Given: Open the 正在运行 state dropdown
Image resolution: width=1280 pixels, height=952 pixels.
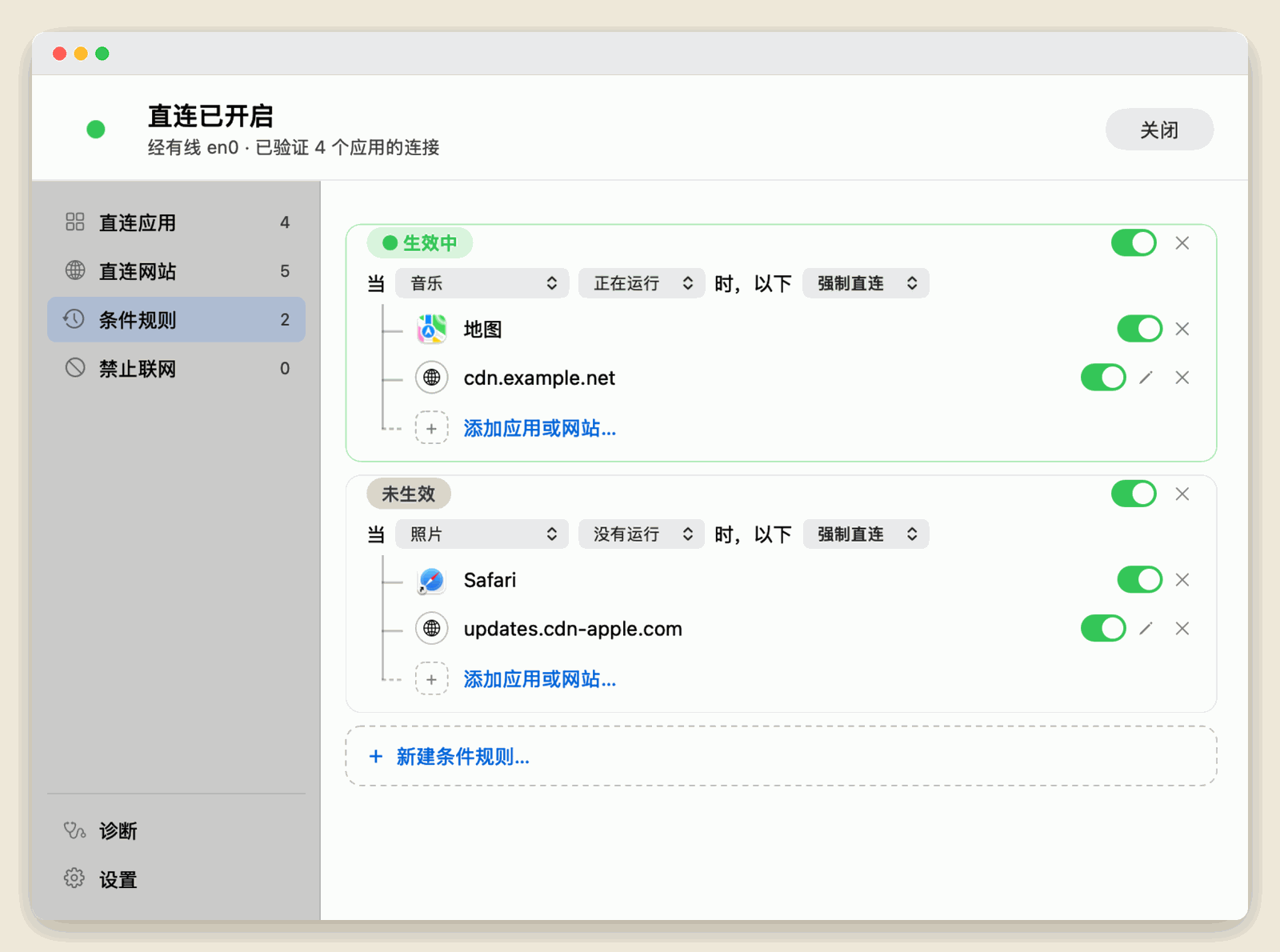Looking at the screenshot, I should [x=642, y=283].
